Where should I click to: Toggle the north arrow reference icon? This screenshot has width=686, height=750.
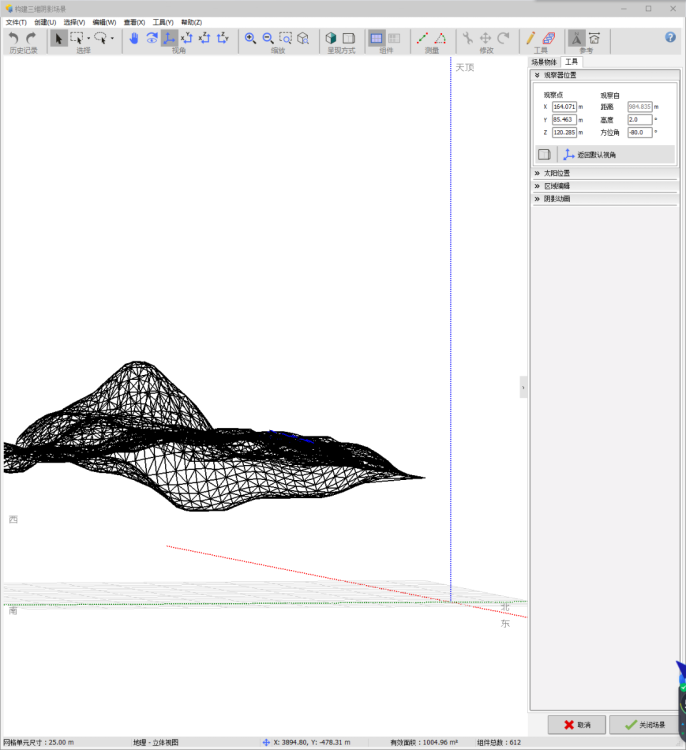point(577,38)
